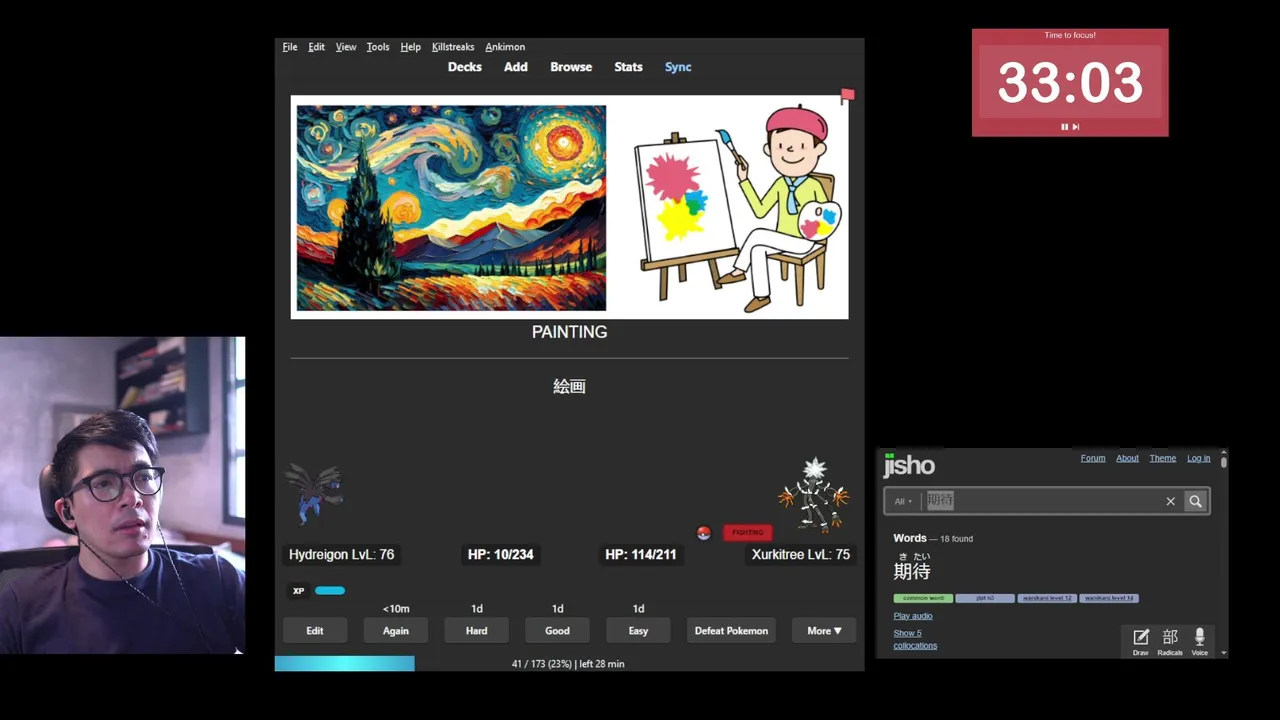The image size is (1280, 720).
Task: Click the red FIGHTING type badge
Action: pos(747,532)
